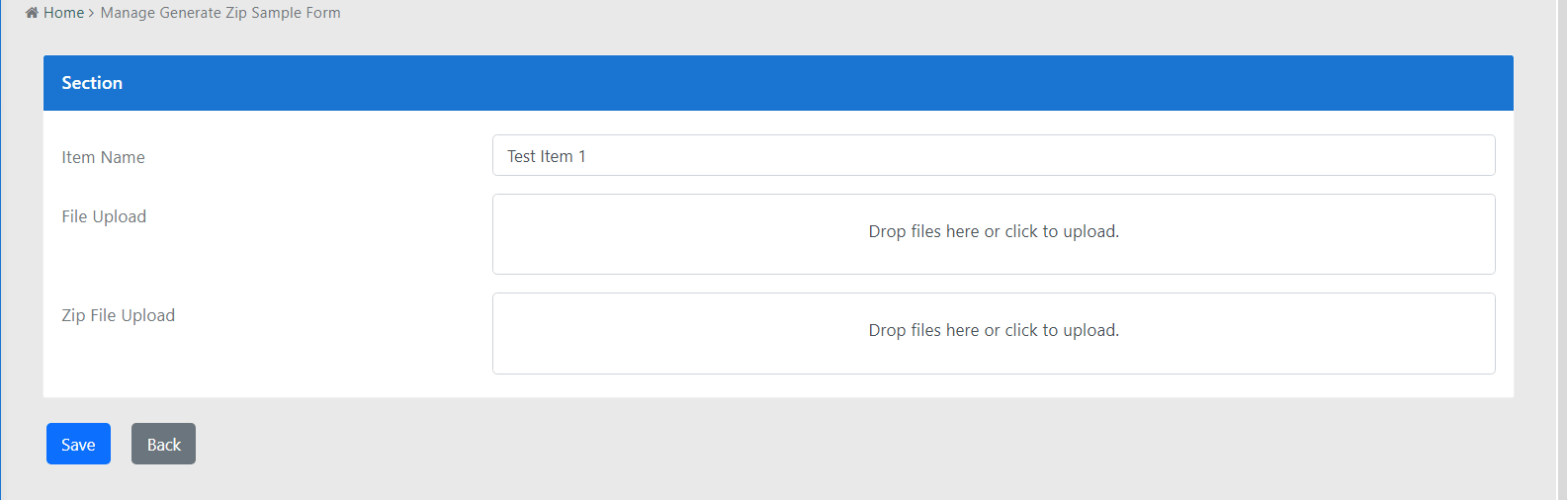
Task: Focus the Item Name input field
Action: click(x=994, y=155)
